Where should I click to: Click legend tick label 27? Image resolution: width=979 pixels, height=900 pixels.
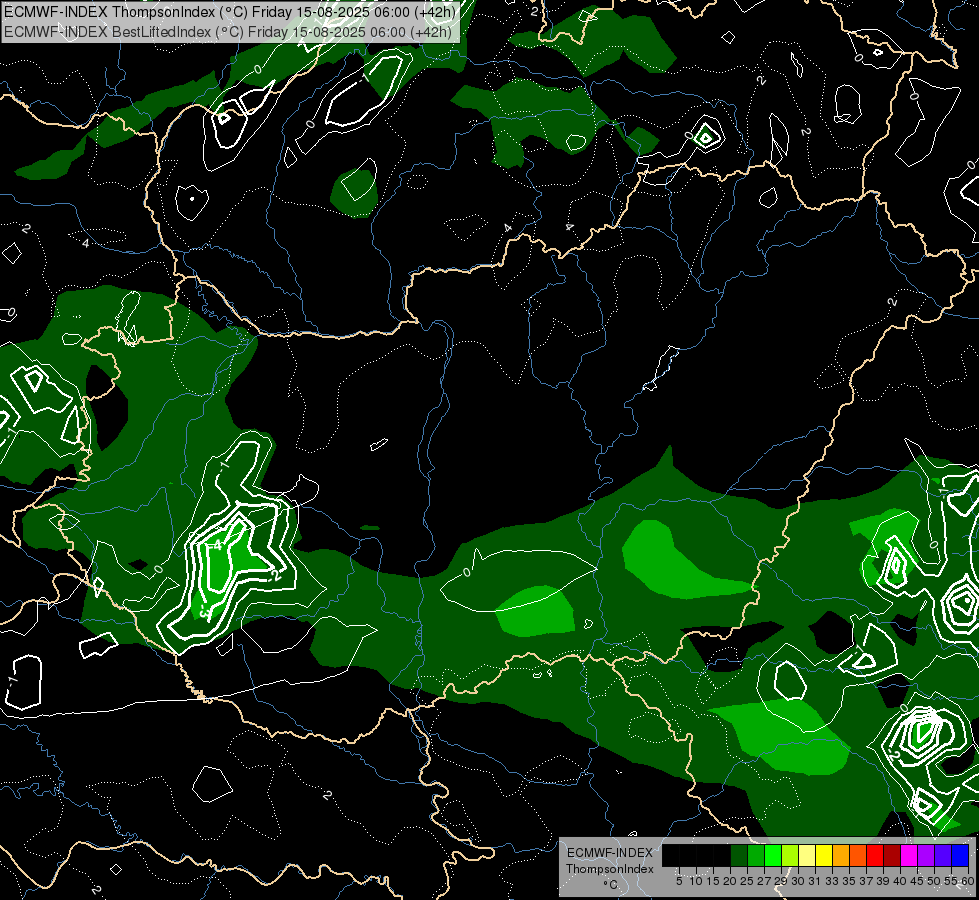[x=764, y=881]
